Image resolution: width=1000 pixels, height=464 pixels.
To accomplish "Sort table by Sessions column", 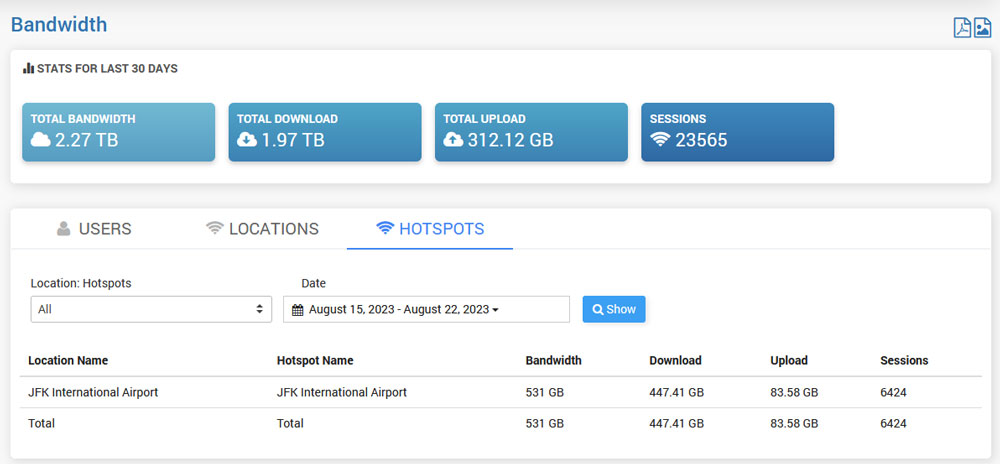I will pyautogui.click(x=904, y=360).
